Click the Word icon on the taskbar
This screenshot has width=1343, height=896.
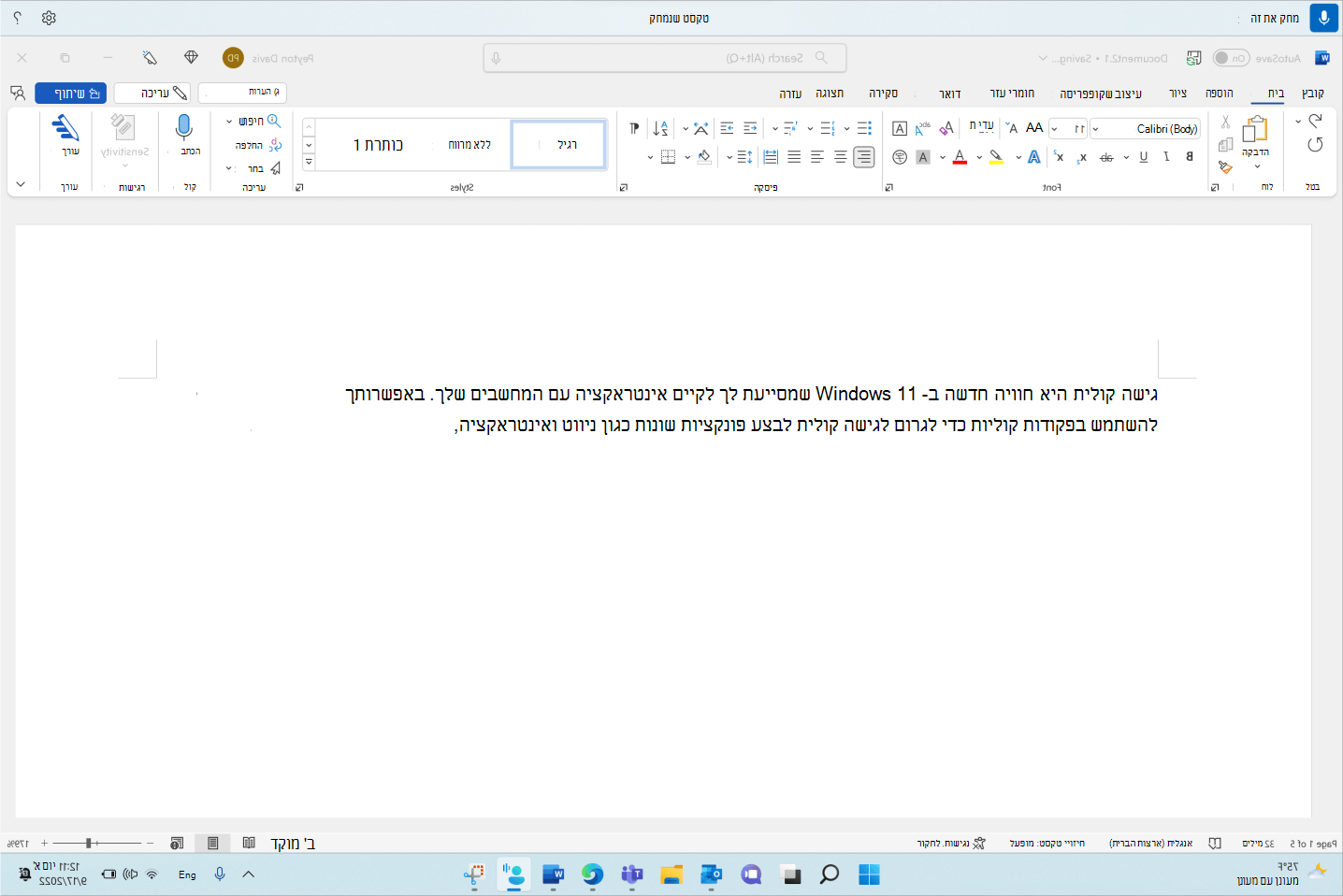(554, 874)
